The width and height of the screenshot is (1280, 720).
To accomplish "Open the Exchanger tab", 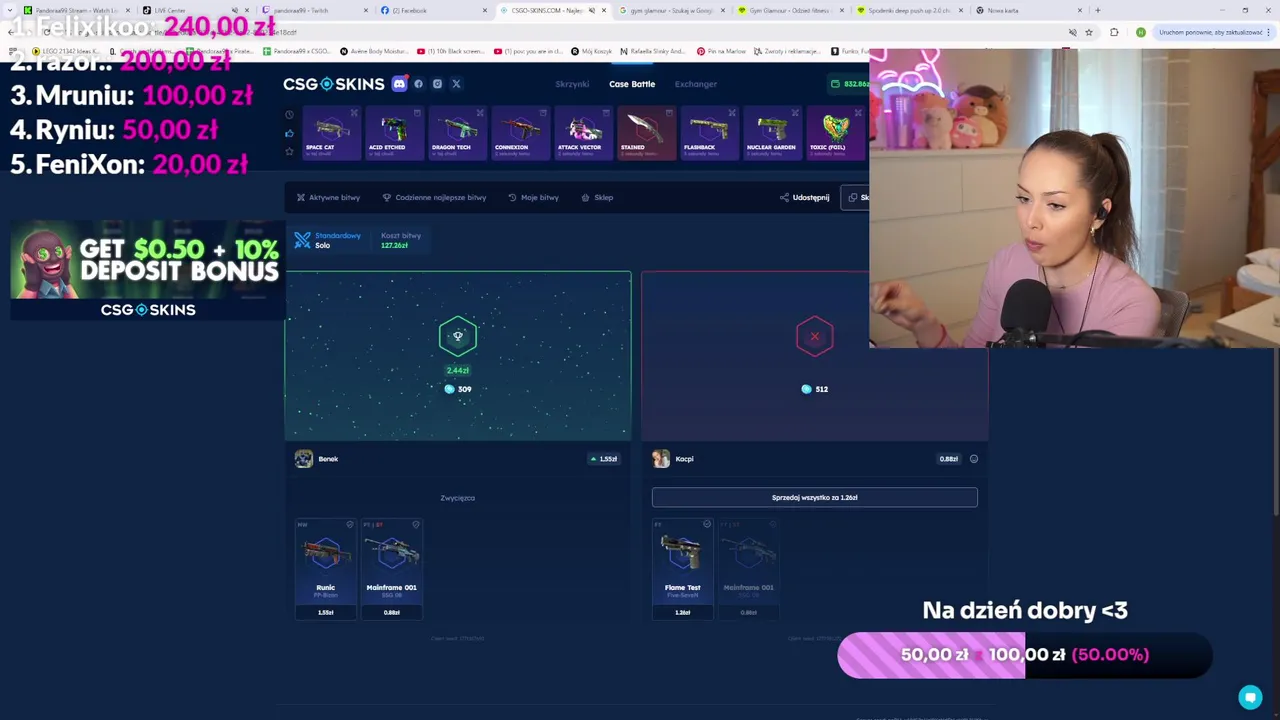I will click(x=696, y=84).
